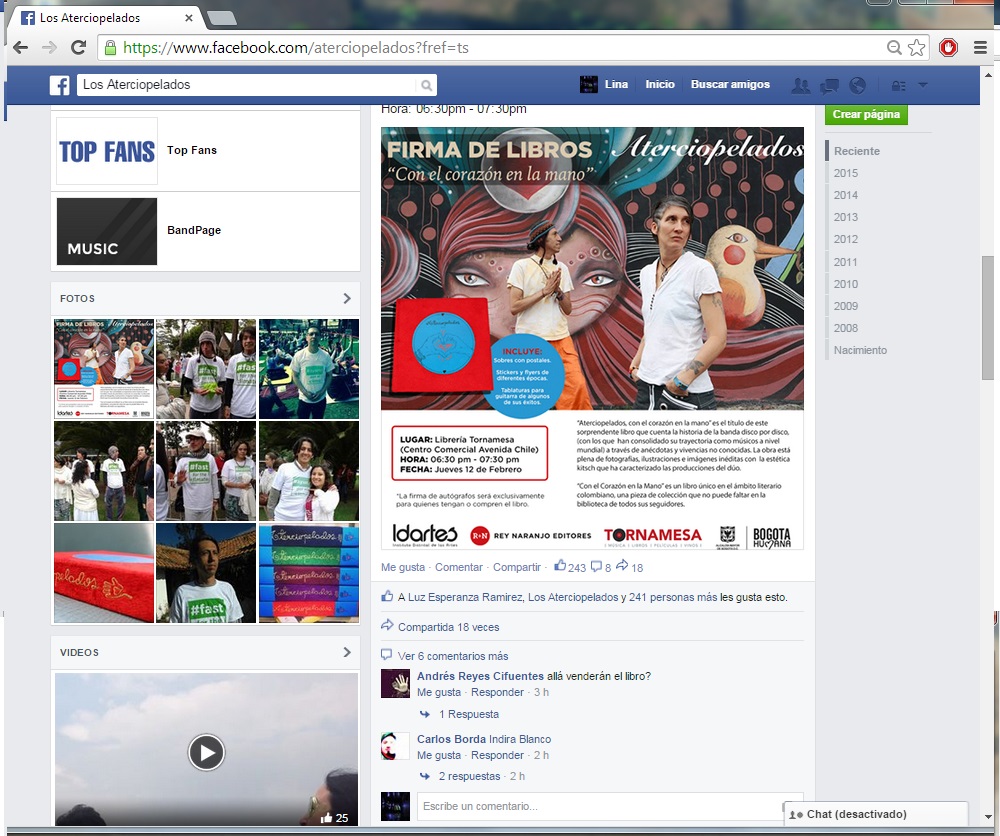Expand the Videos section chevron

(347, 652)
